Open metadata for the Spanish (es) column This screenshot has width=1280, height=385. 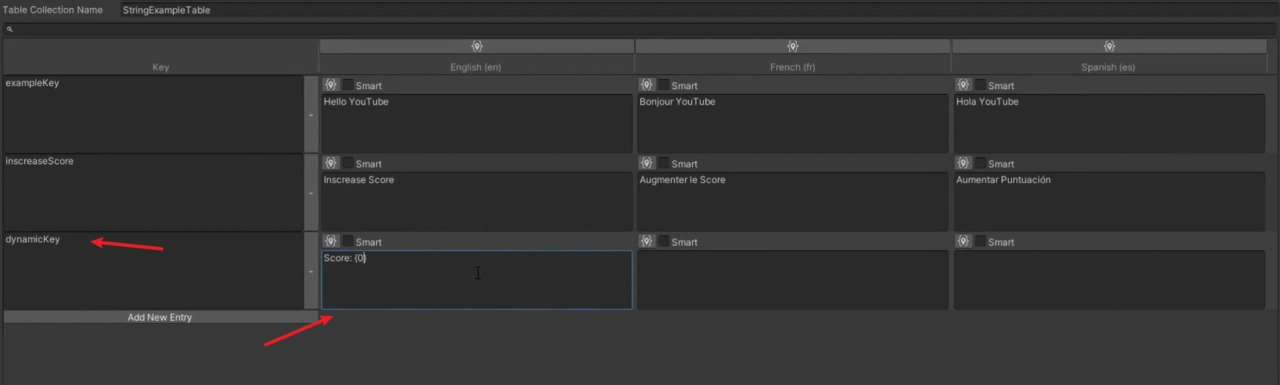[x=1110, y=46]
